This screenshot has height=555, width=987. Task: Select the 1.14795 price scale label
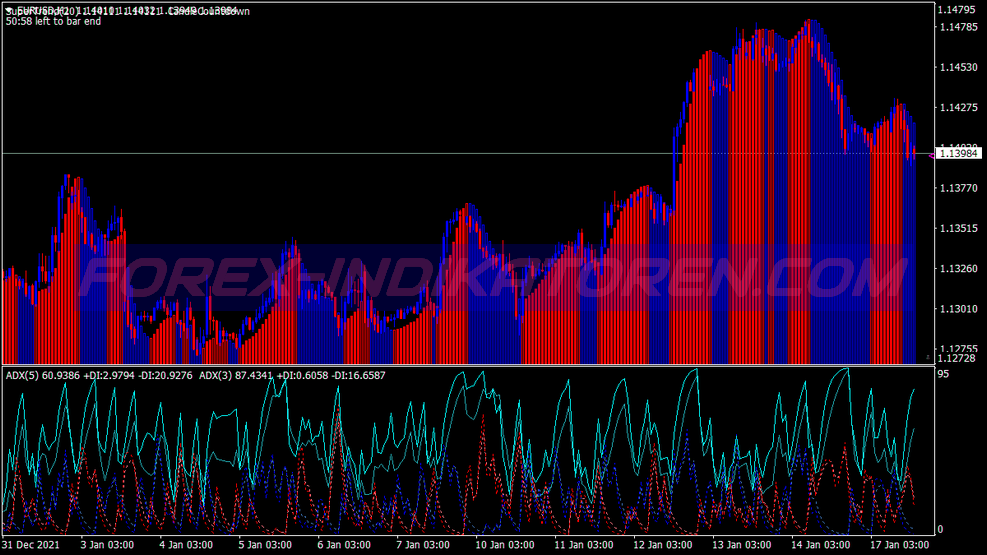click(x=956, y=10)
